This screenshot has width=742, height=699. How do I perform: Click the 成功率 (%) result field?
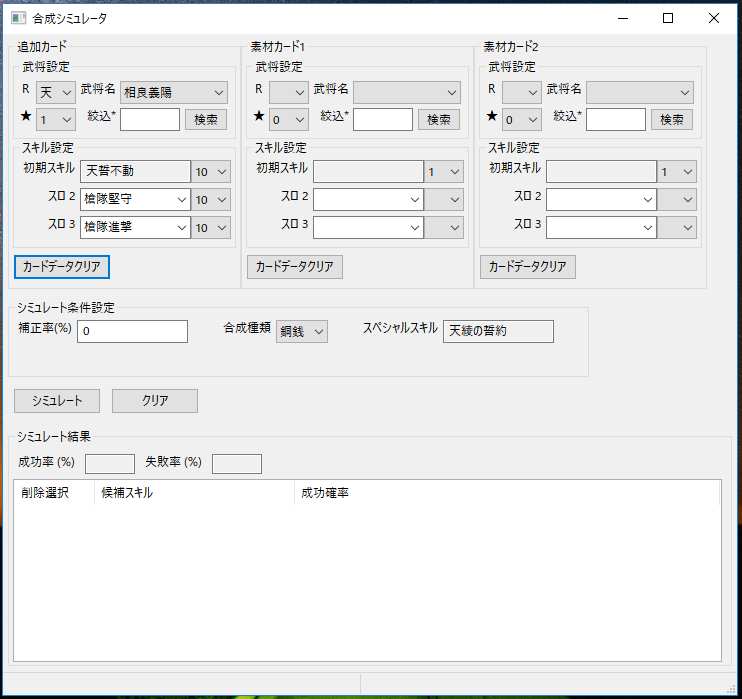click(110, 464)
